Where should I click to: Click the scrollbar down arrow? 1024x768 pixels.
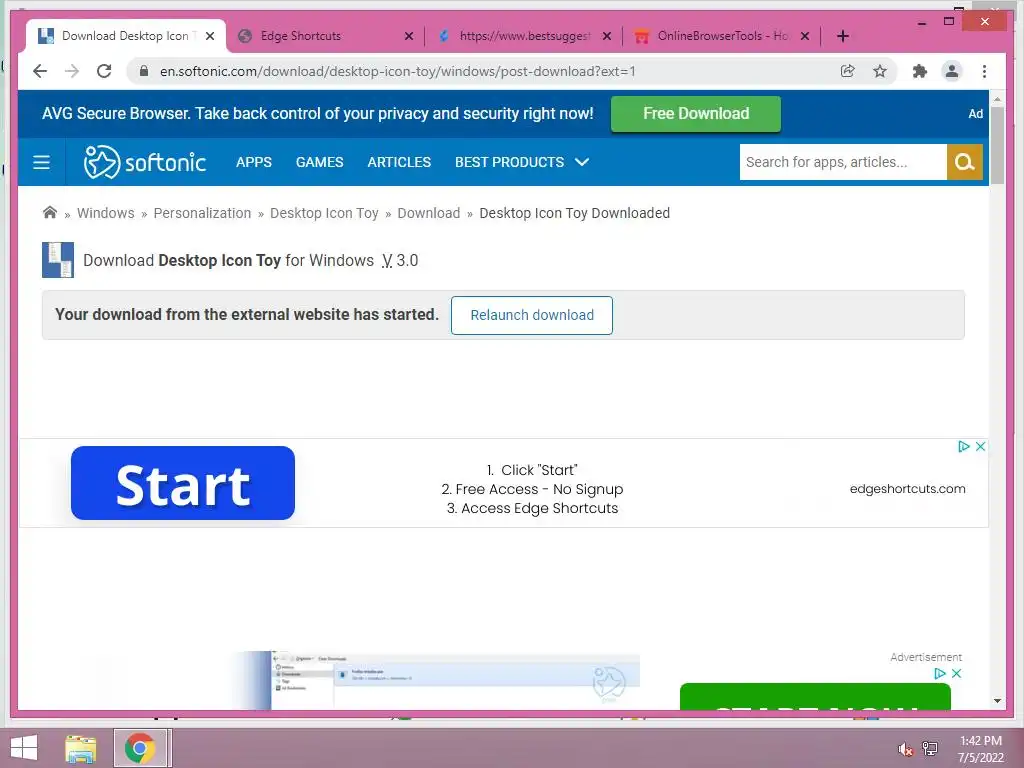[x=997, y=701]
